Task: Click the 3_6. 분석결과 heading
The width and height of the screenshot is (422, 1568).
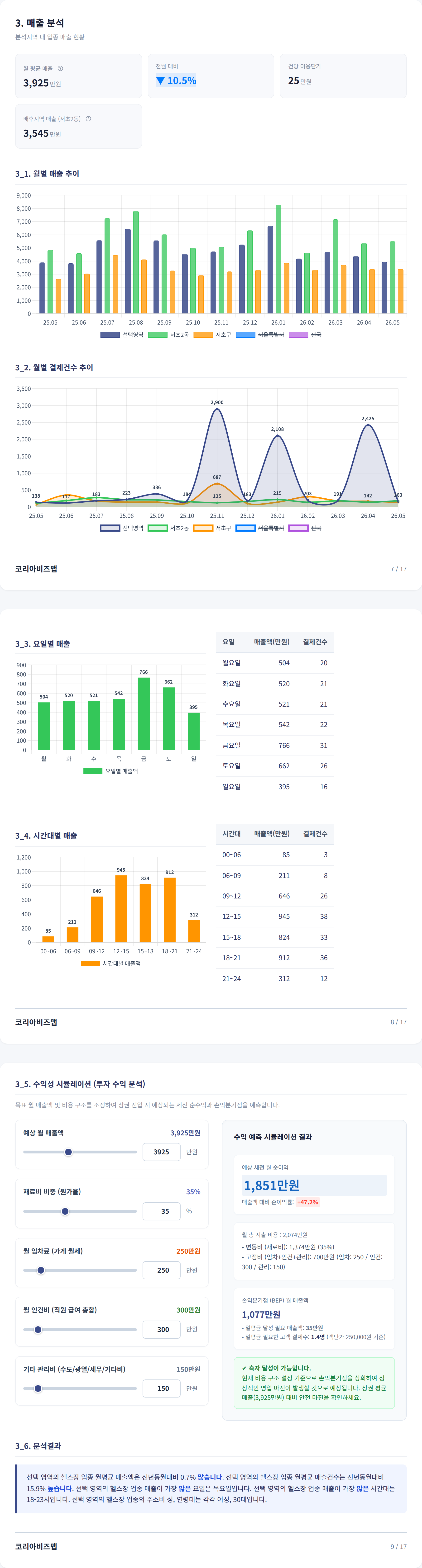Action: 38,1446
